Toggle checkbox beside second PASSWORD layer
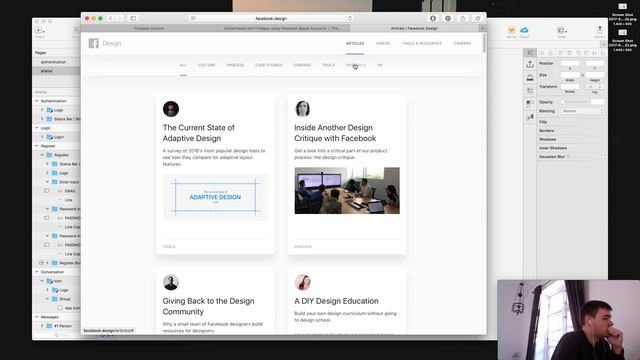This screenshot has height=360, width=640. pyautogui.click(x=47, y=244)
